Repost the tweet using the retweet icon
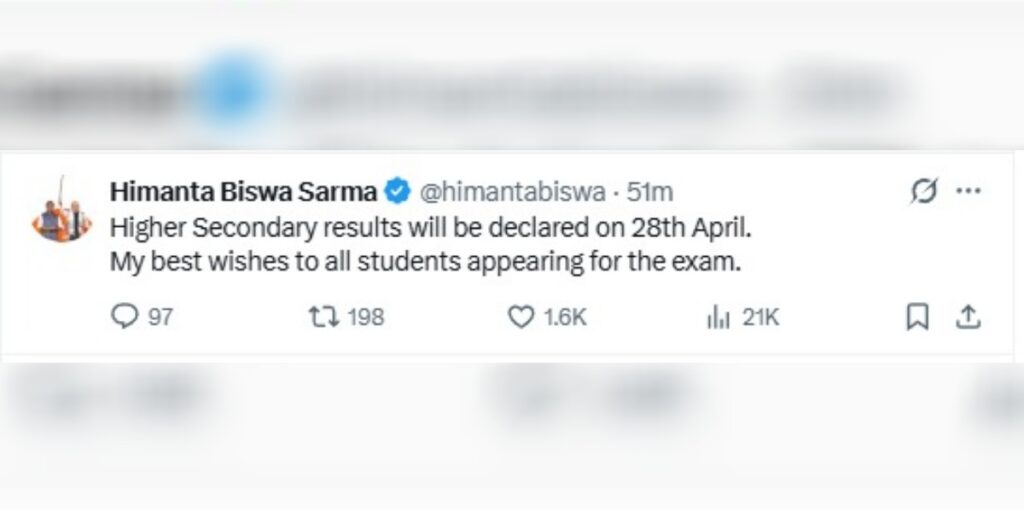This screenshot has width=1024, height=512. coord(323,317)
